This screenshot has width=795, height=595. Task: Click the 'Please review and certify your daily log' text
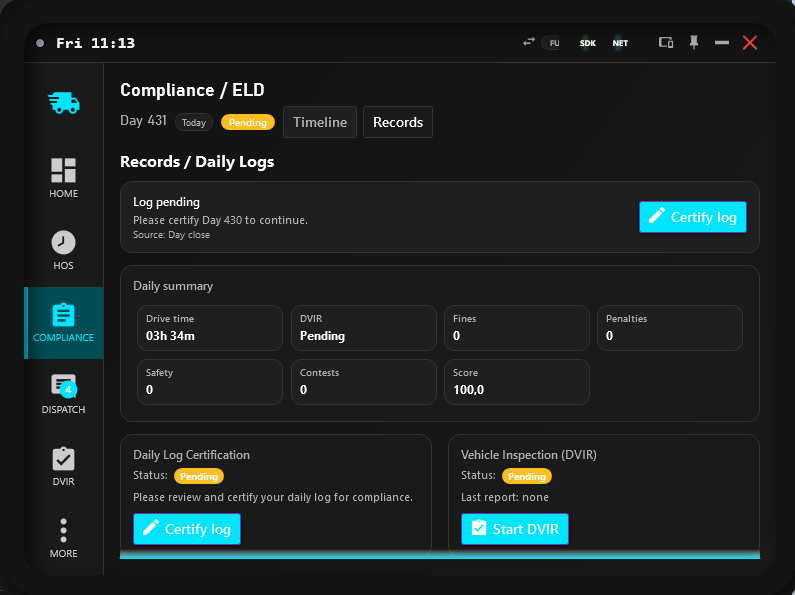(x=273, y=497)
